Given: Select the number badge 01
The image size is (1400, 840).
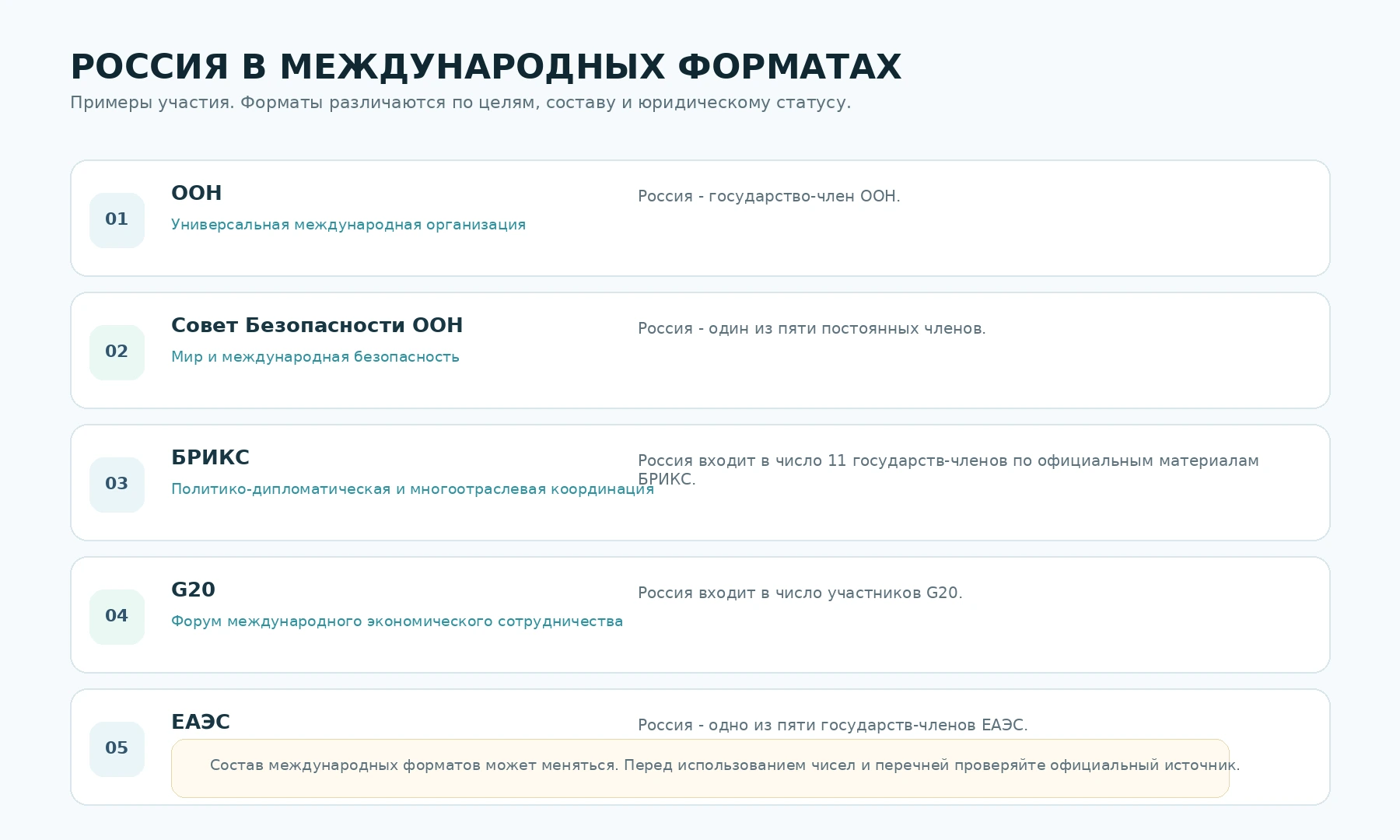Looking at the screenshot, I should click(117, 220).
